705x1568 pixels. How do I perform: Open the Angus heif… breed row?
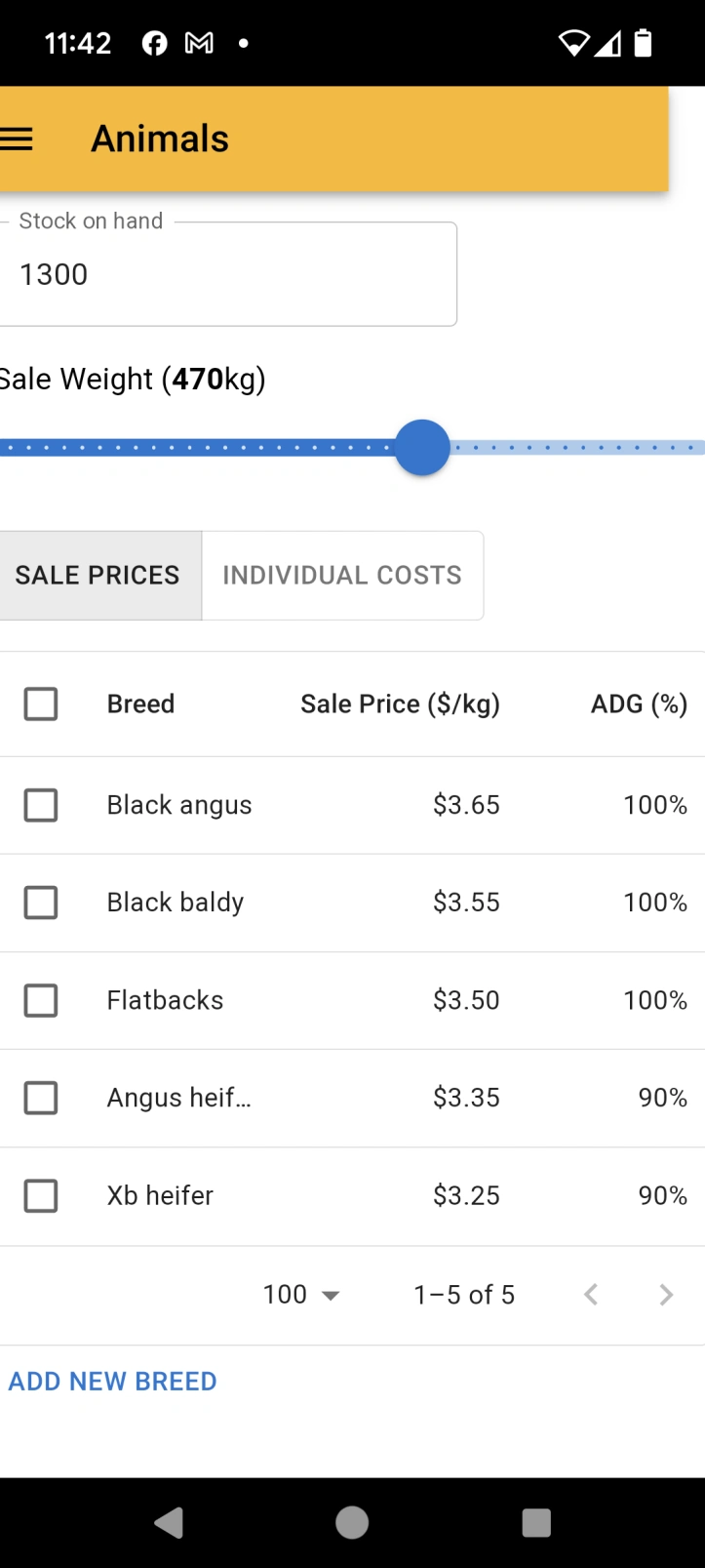pos(352,1098)
